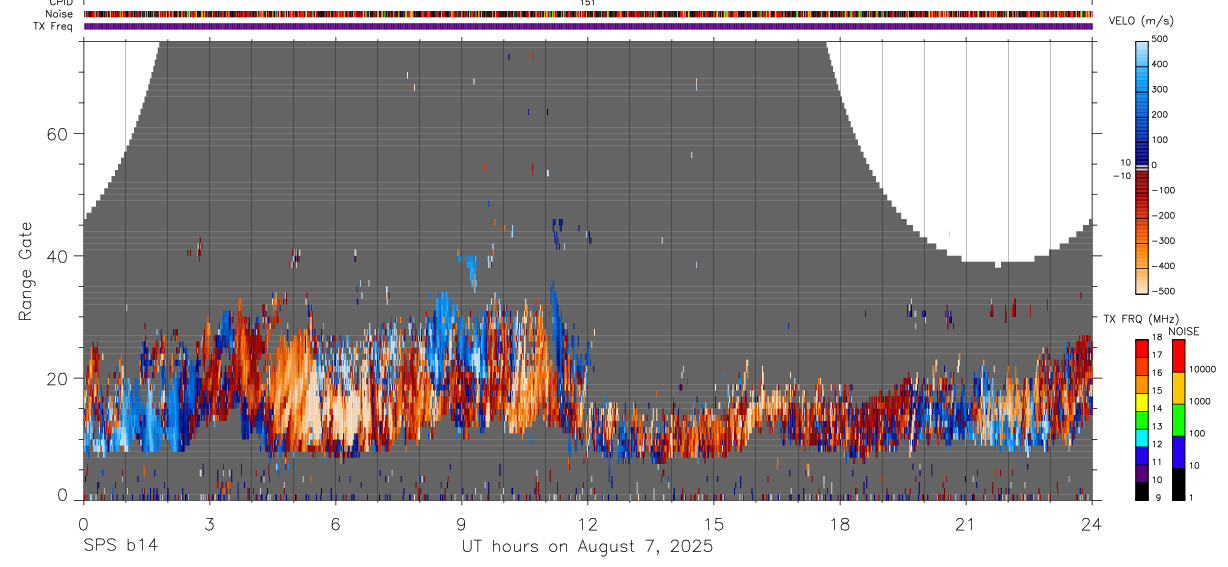Select the purple 10-11 MHz TX FRQ swatch
1228x567 pixels.
point(1141,474)
